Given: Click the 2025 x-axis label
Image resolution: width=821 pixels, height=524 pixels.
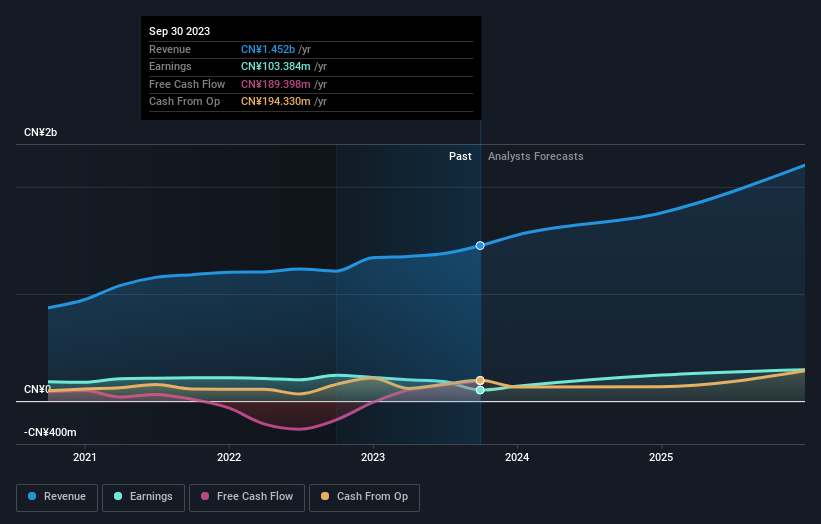Looking at the screenshot, I should pos(661,458).
